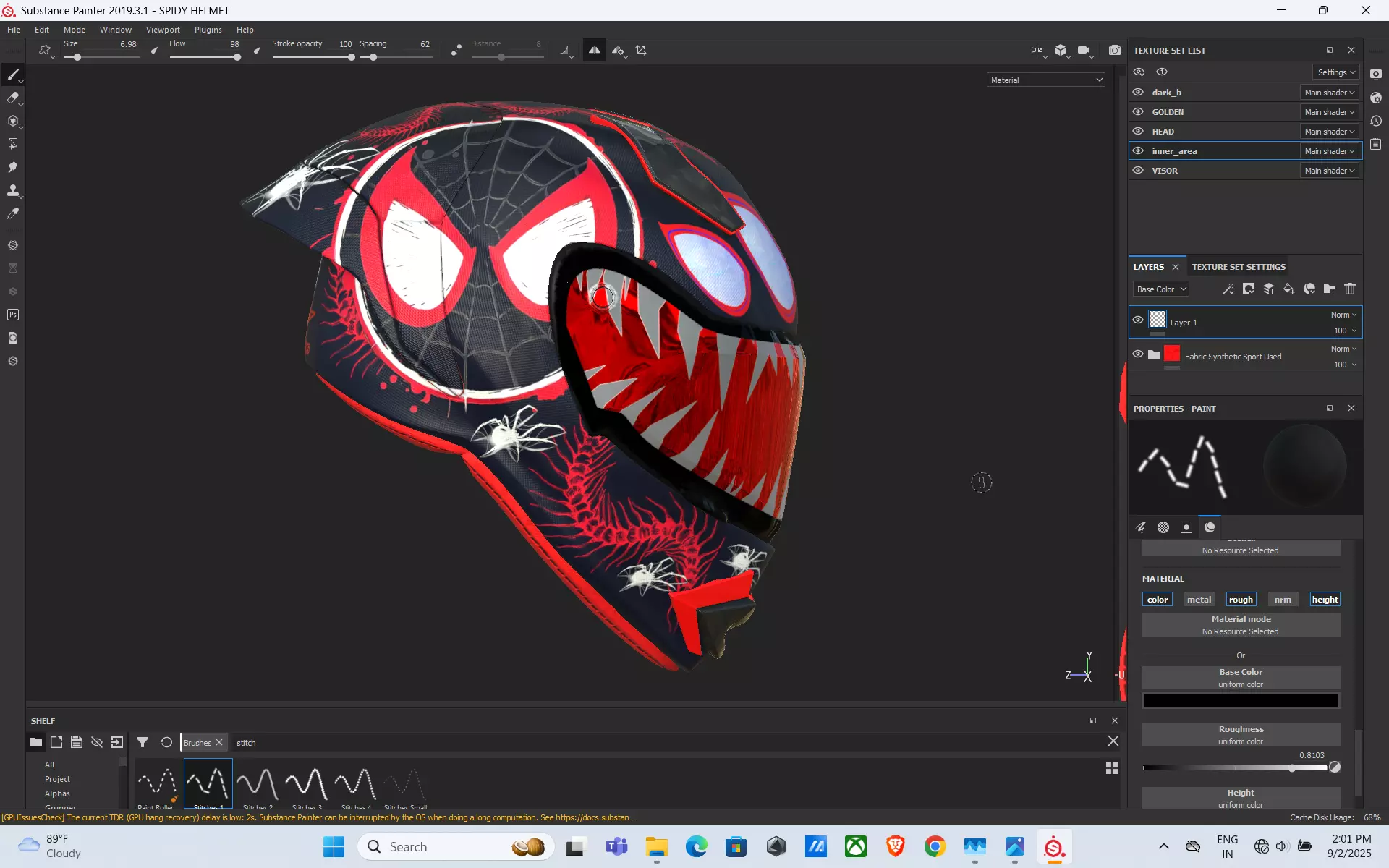The width and height of the screenshot is (1389, 868).
Task: Open the History panel icon in right dock
Action: (x=1376, y=122)
